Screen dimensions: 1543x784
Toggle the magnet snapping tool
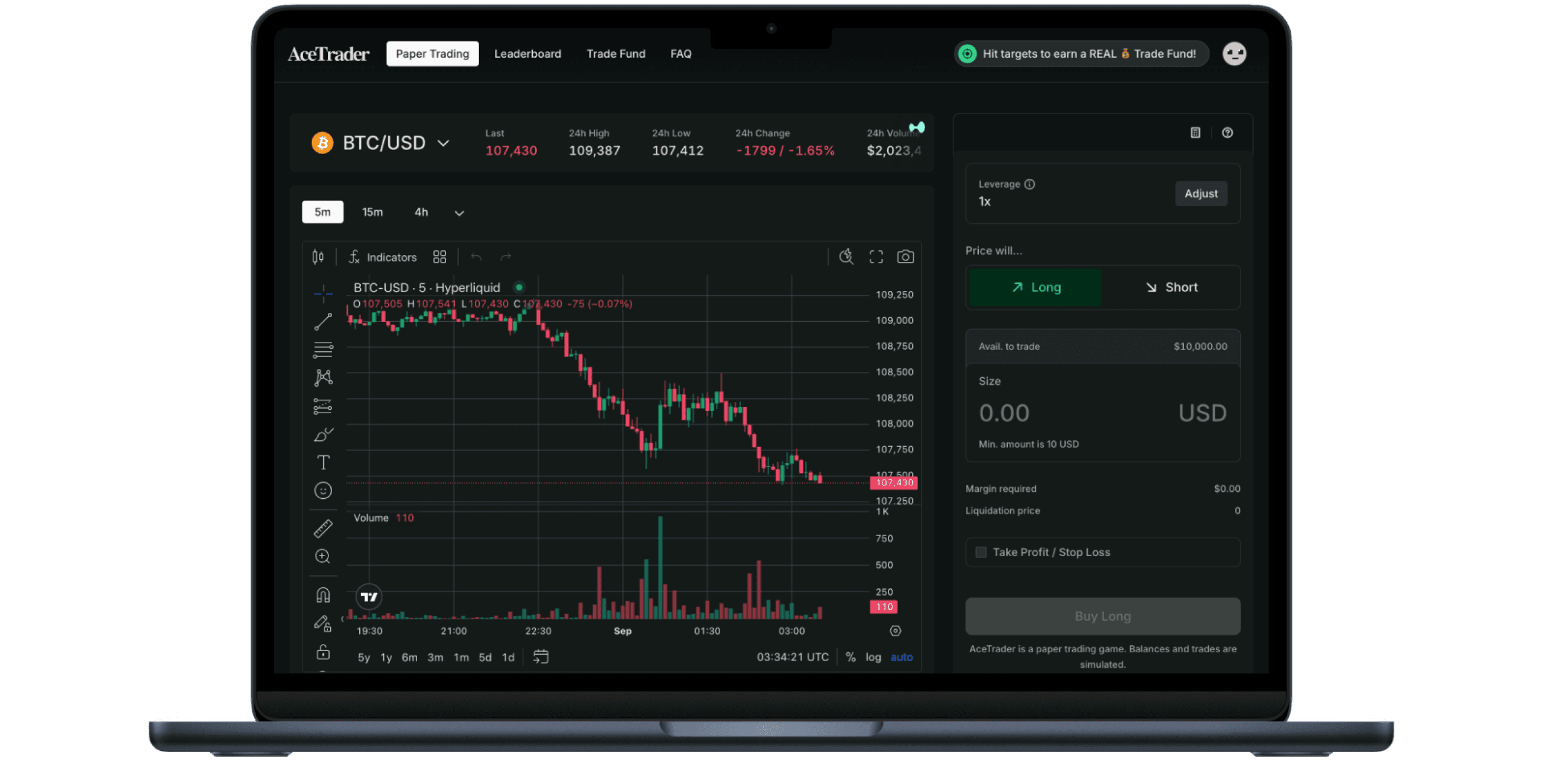pyautogui.click(x=323, y=595)
